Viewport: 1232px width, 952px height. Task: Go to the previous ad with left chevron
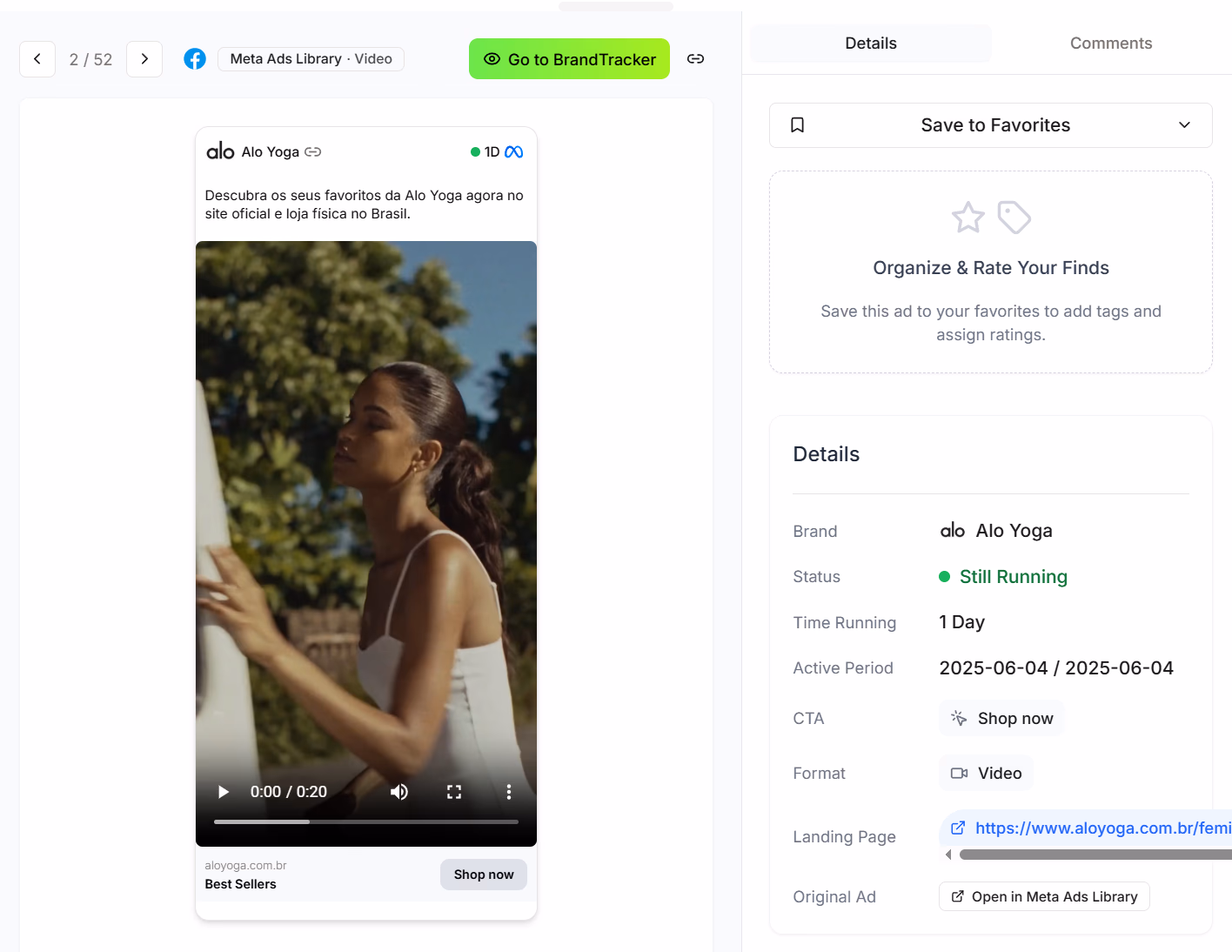(37, 59)
